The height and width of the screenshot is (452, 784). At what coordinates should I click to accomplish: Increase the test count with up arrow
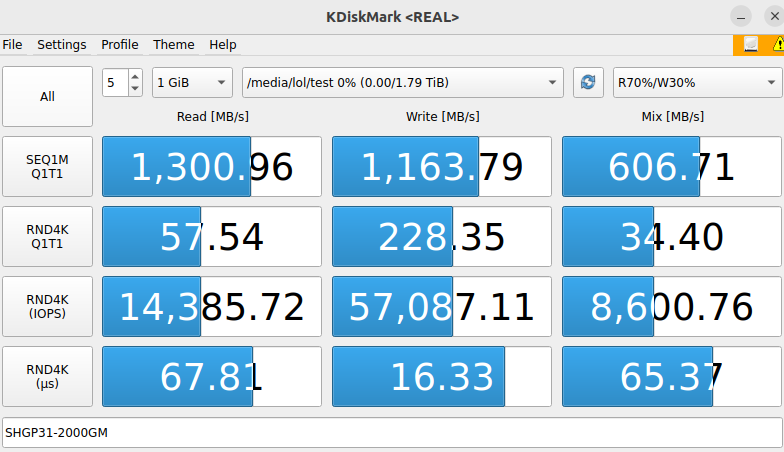pos(136,77)
